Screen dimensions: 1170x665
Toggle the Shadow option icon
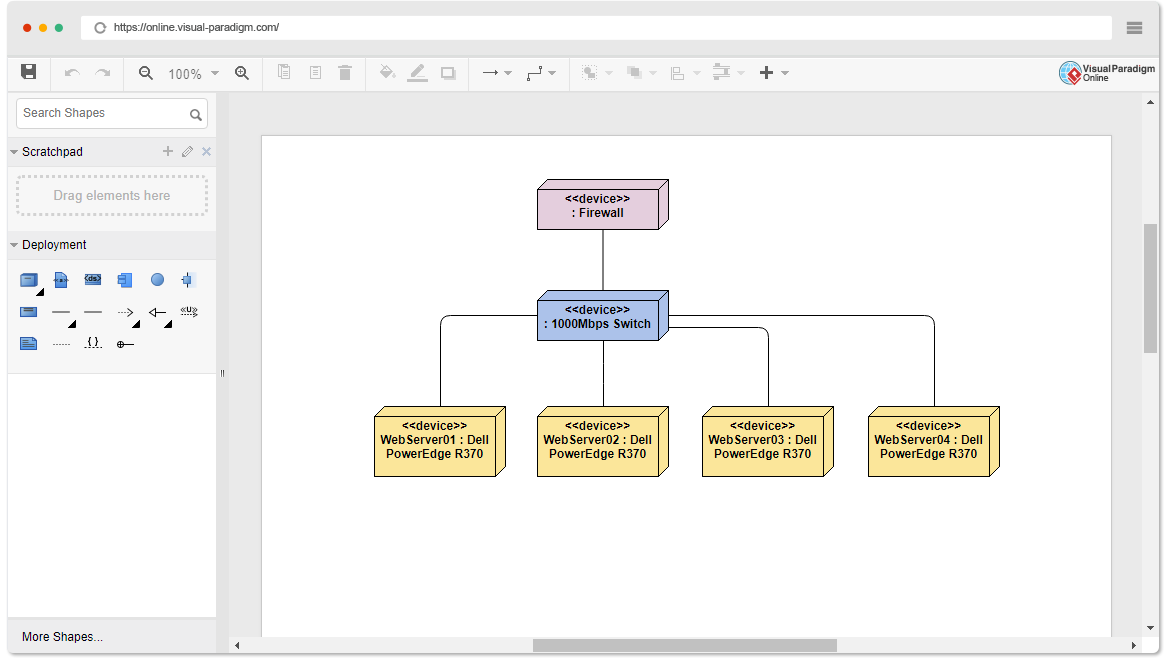click(x=448, y=73)
